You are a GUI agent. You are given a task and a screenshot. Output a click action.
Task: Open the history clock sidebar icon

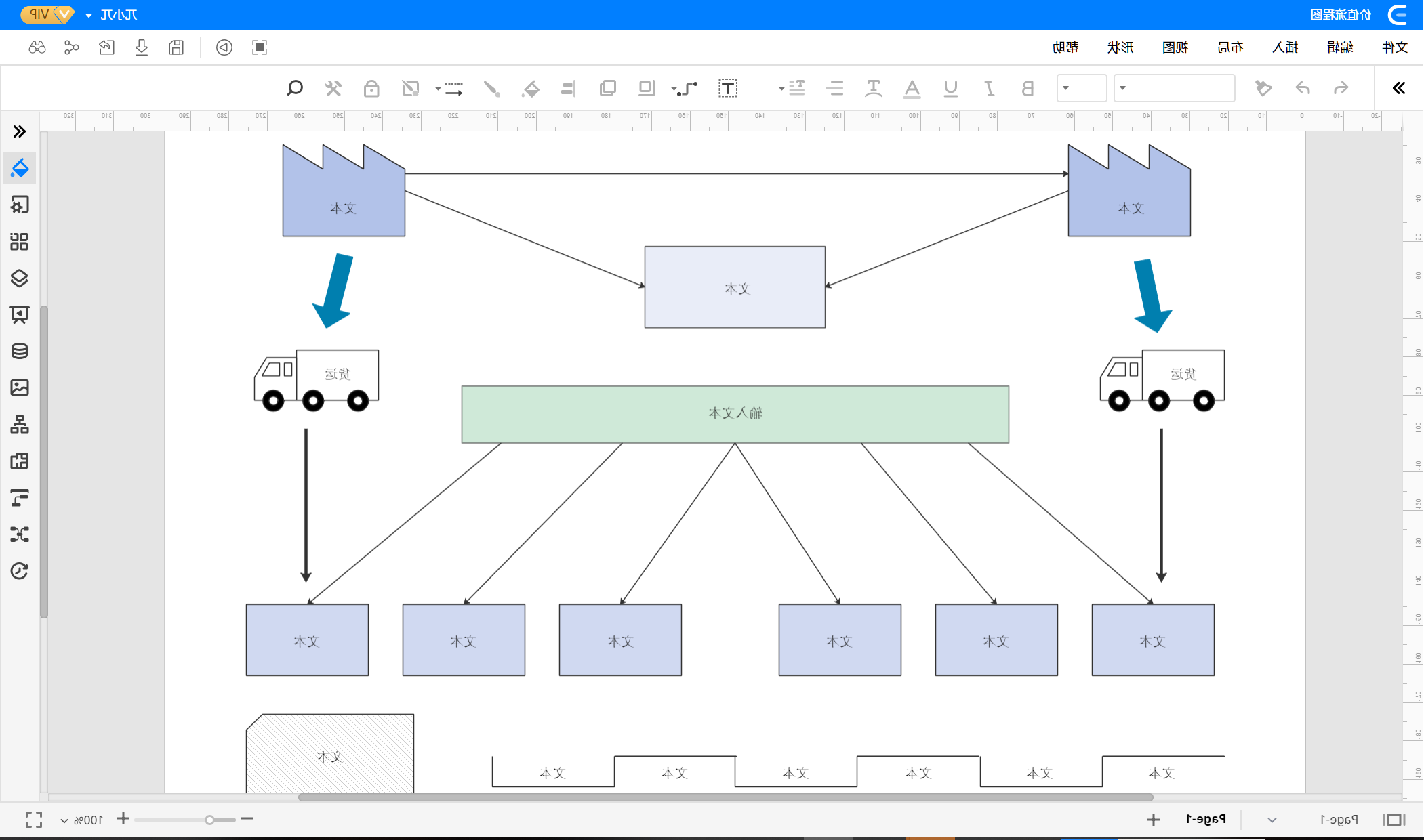[x=20, y=571]
